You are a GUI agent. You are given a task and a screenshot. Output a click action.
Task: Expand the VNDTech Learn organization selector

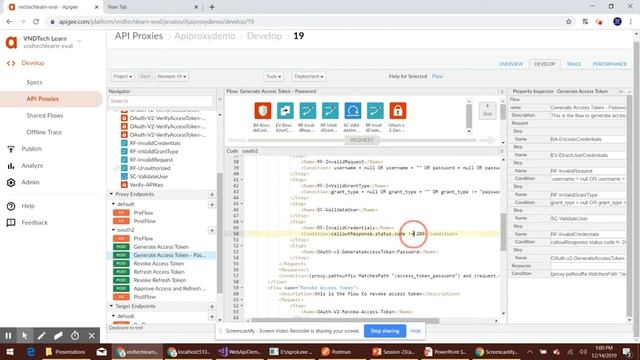(80, 41)
